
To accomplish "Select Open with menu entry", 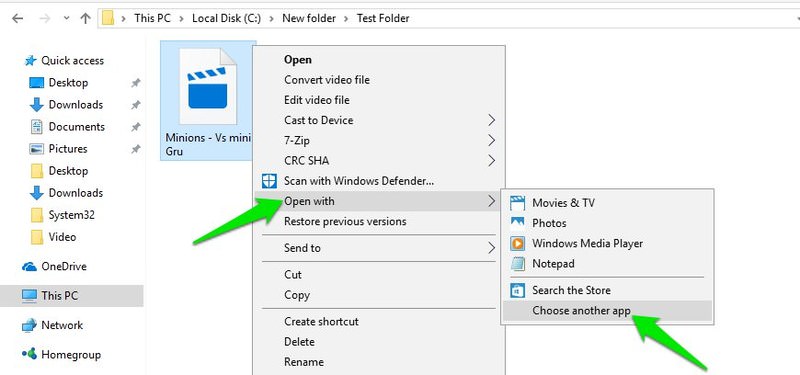I will (x=379, y=201).
